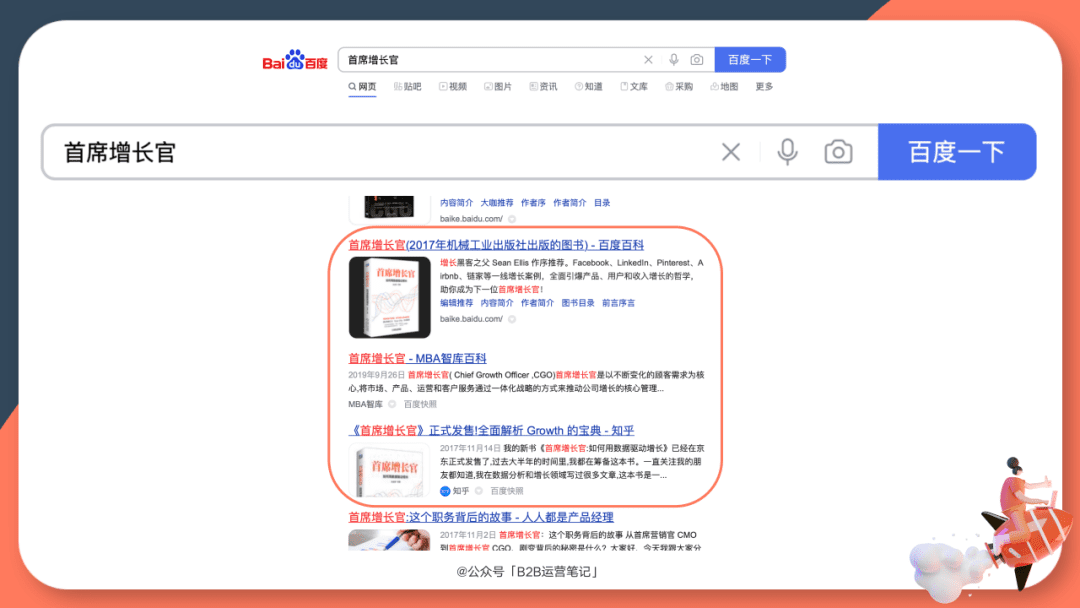Start voice search from small top search box

[x=674, y=60]
